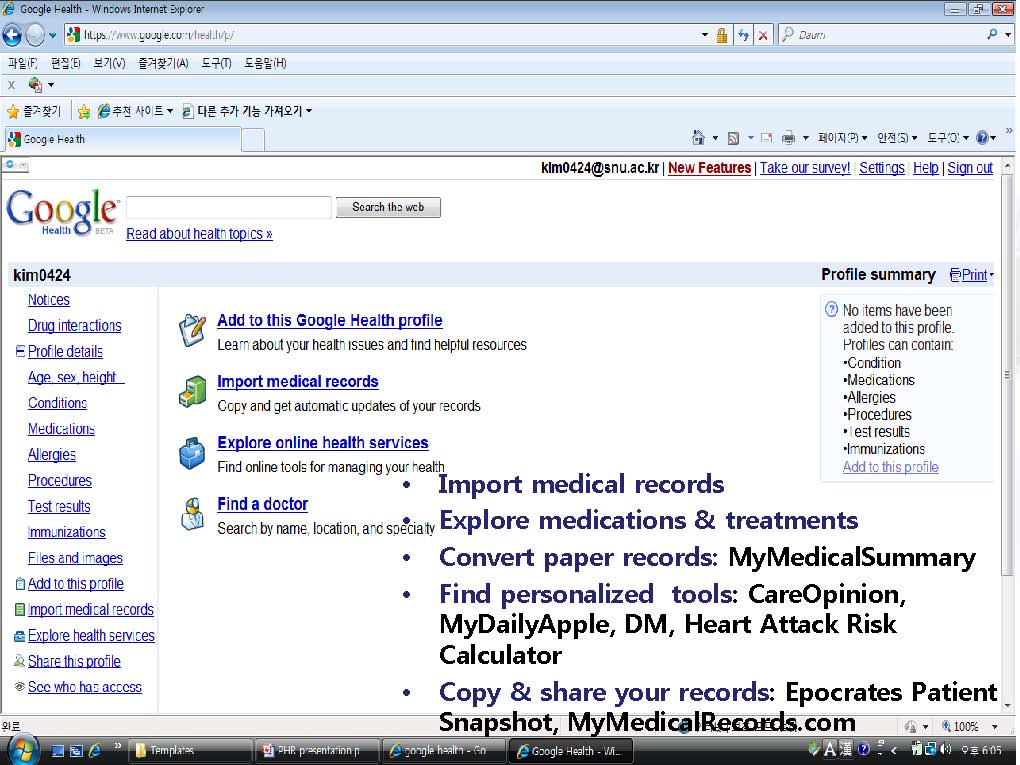Switch to PHR presentation taskbar window
1020x765 pixels.
pos(317,751)
